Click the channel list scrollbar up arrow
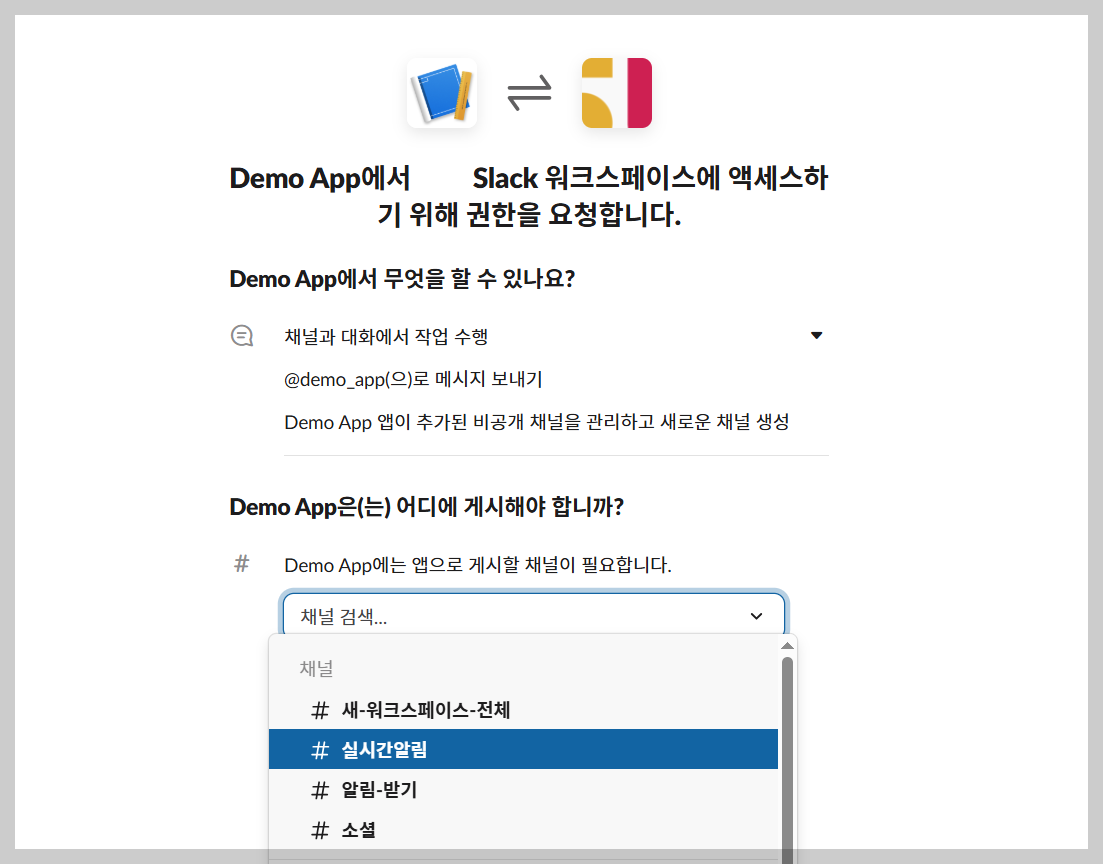Viewport: 1103px width, 864px height. tap(788, 645)
